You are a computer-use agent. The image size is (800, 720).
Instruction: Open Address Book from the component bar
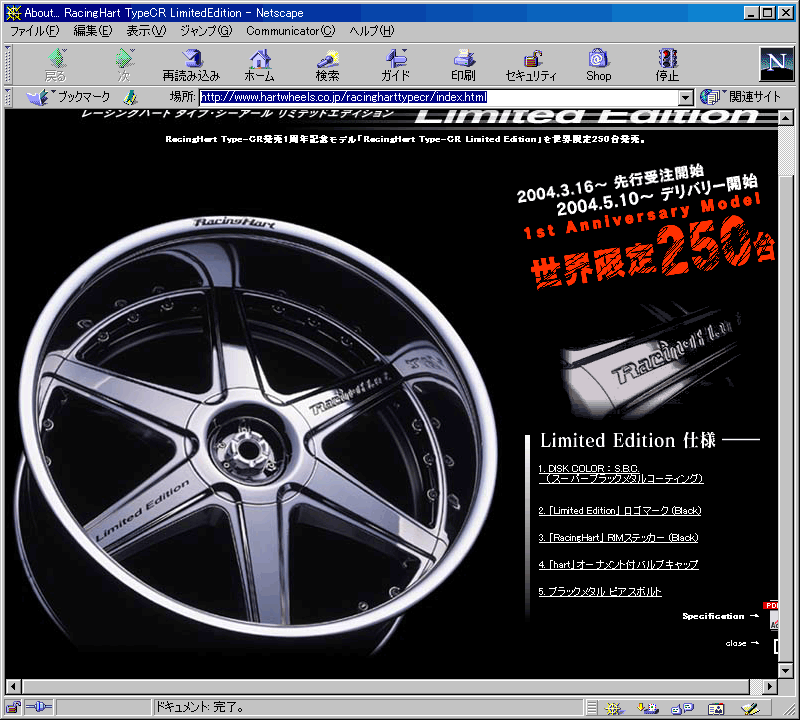[716, 708]
